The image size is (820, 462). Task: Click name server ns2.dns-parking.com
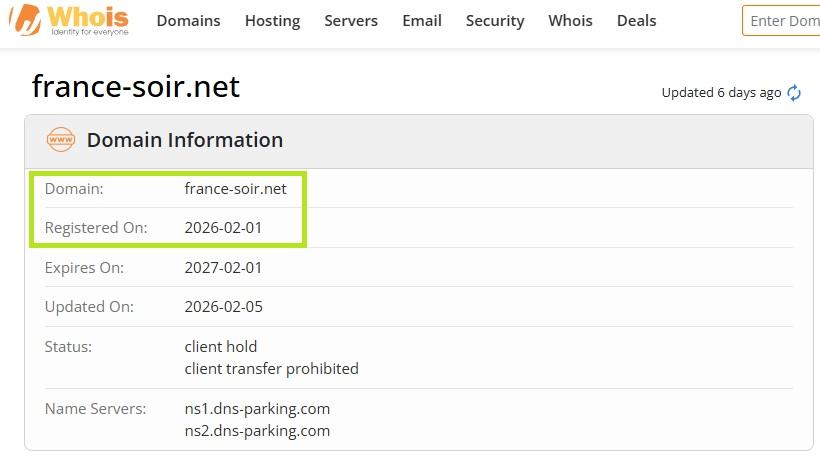257,431
